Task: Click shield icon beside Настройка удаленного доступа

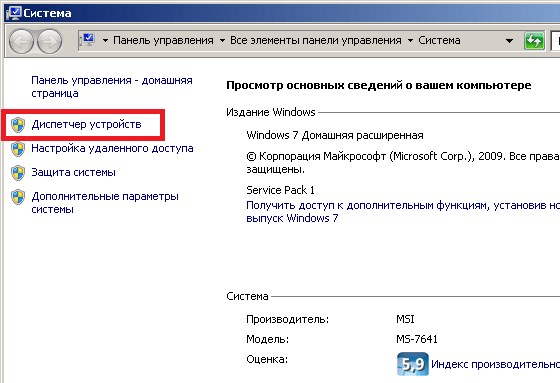Action: coord(18,149)
